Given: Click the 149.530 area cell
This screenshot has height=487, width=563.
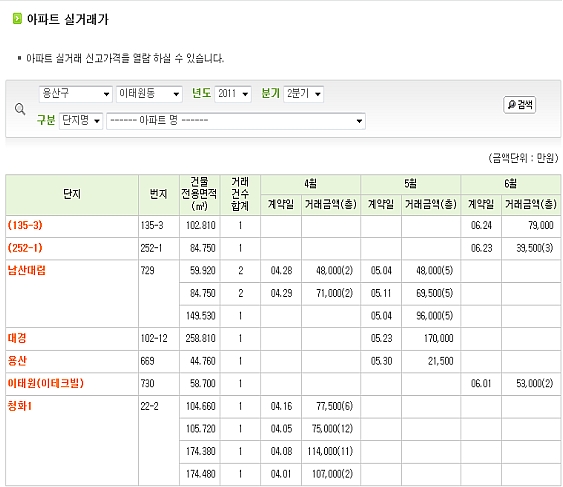Looking at the screenshot, I should [x=200, y=316].
